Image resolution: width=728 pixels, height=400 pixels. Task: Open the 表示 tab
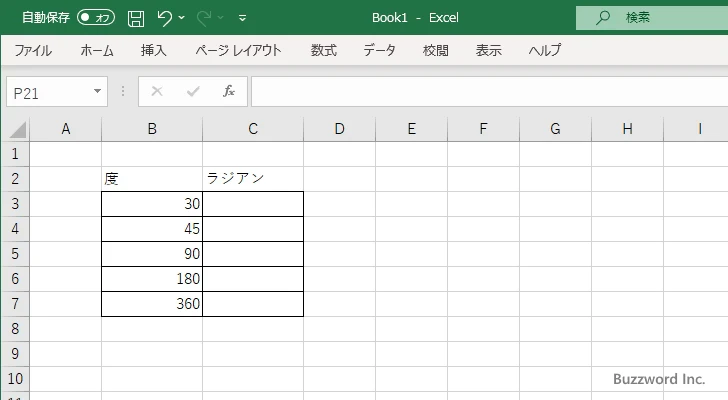488,50
